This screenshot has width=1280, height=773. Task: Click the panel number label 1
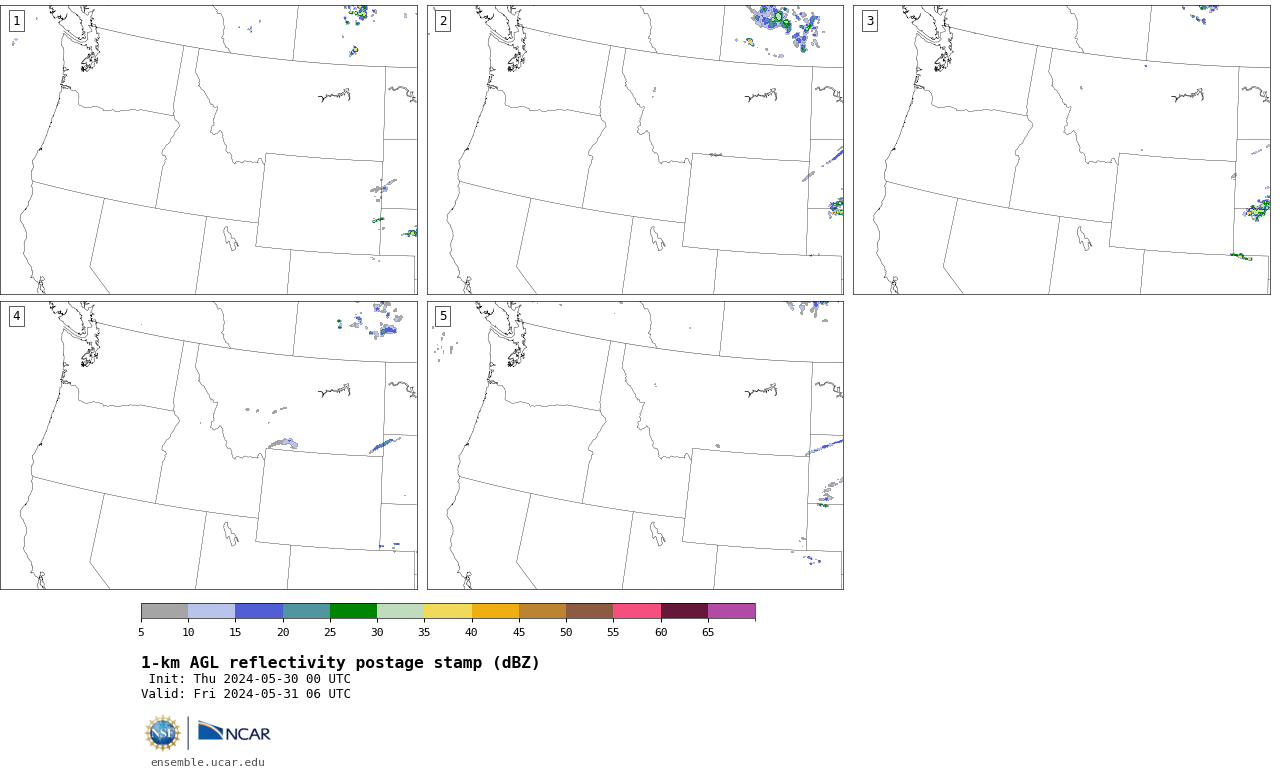16,21
